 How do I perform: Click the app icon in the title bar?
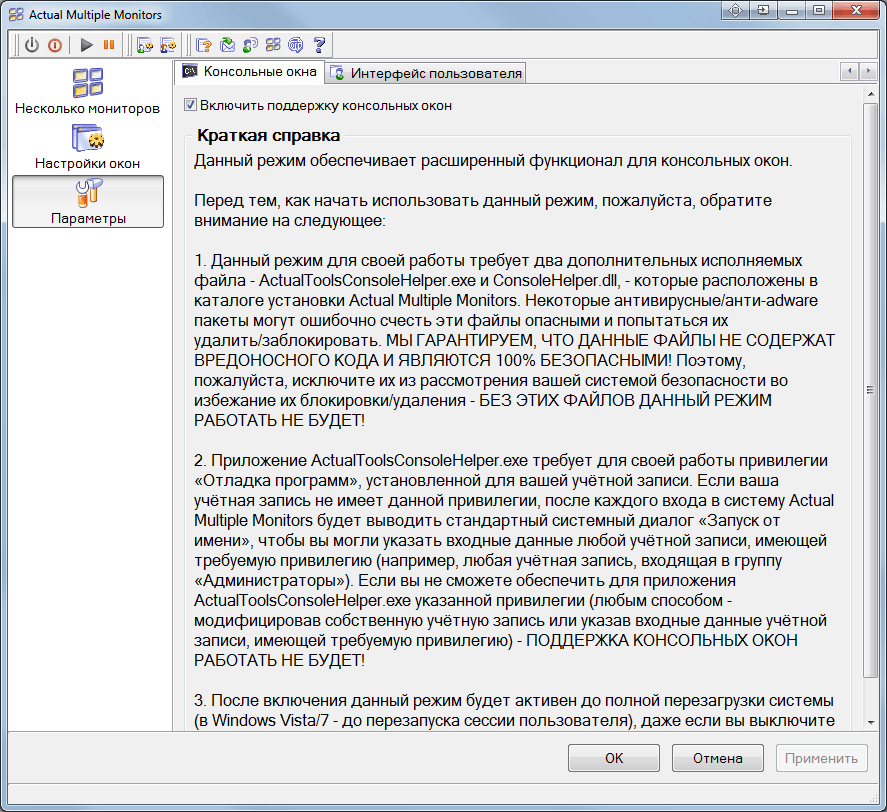coord(16,14)
